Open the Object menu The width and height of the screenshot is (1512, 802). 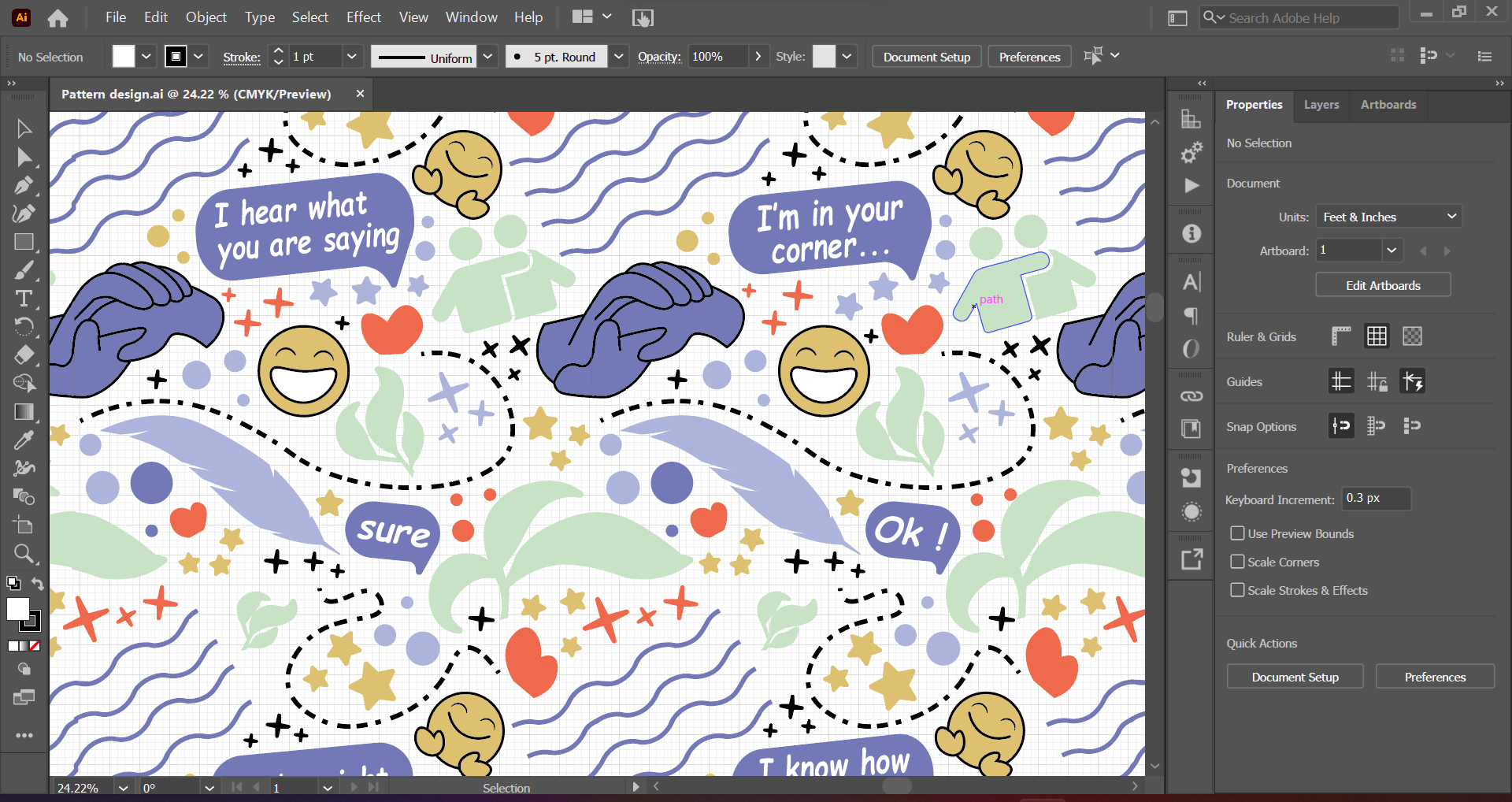coord(206,17)
